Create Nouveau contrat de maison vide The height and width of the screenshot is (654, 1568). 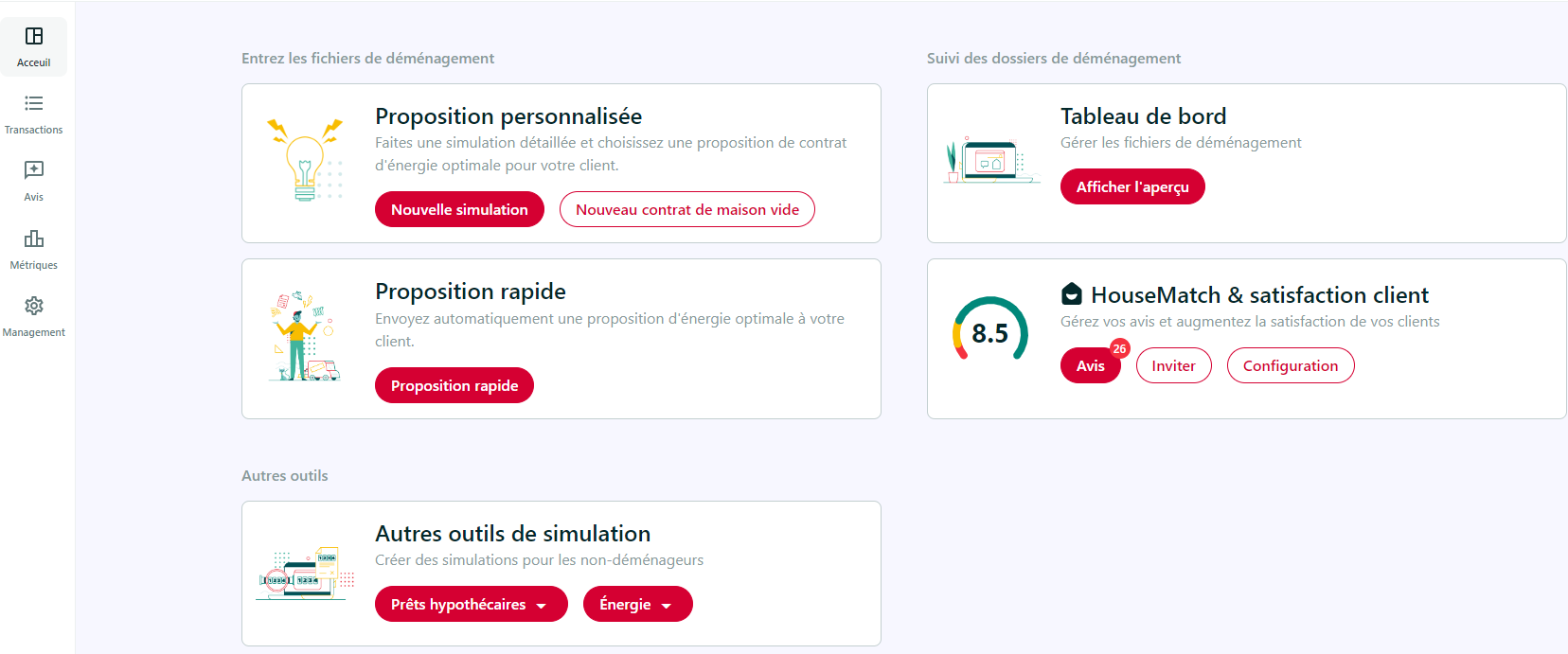click(687, 209)
